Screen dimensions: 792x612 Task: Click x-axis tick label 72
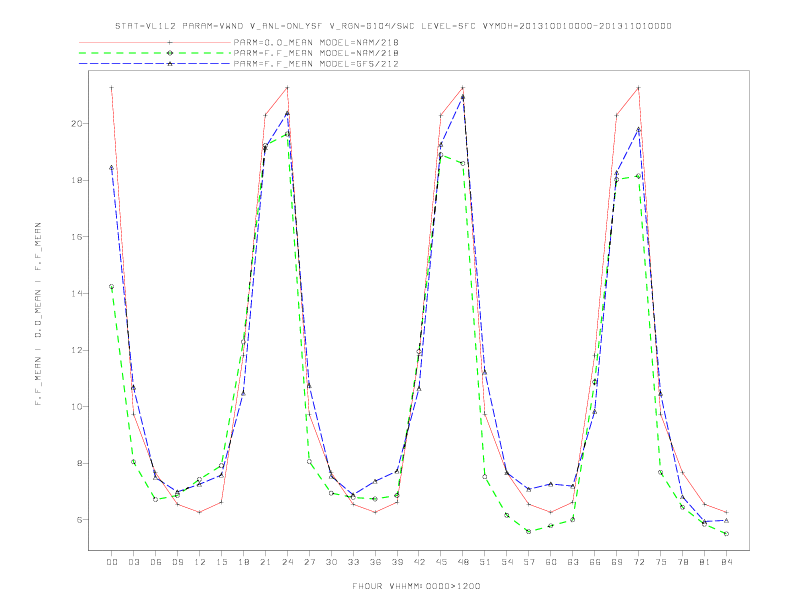tap(639, 562)
